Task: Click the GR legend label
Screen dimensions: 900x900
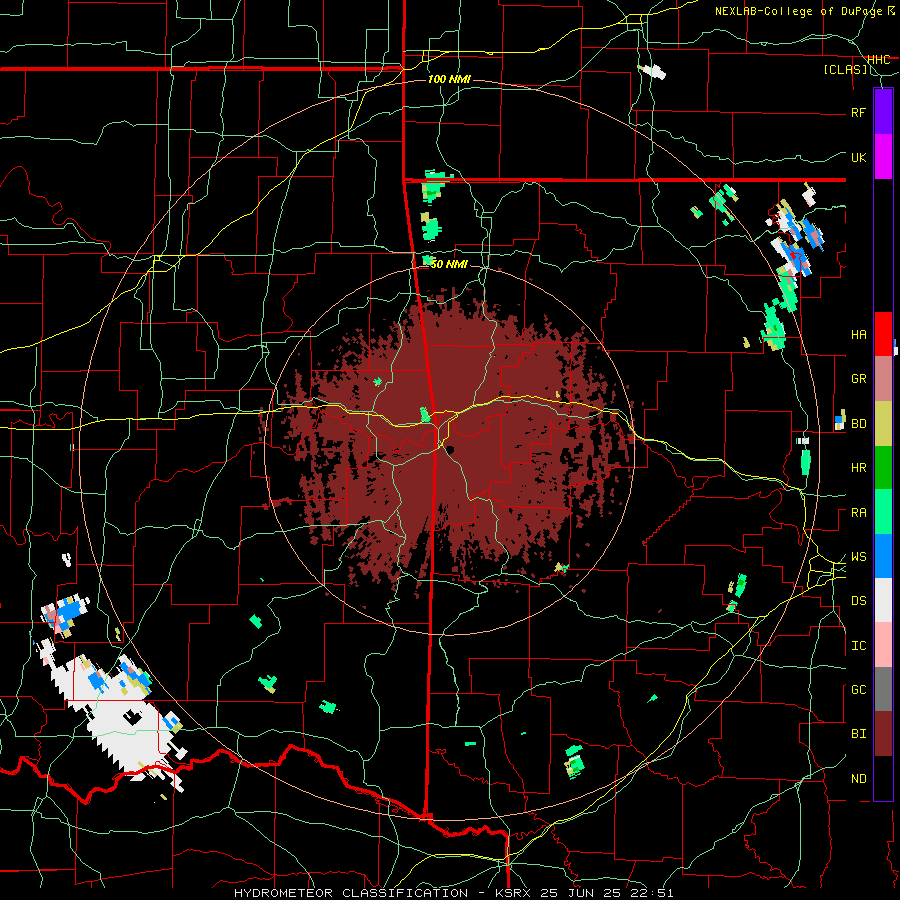Action: 858,379
